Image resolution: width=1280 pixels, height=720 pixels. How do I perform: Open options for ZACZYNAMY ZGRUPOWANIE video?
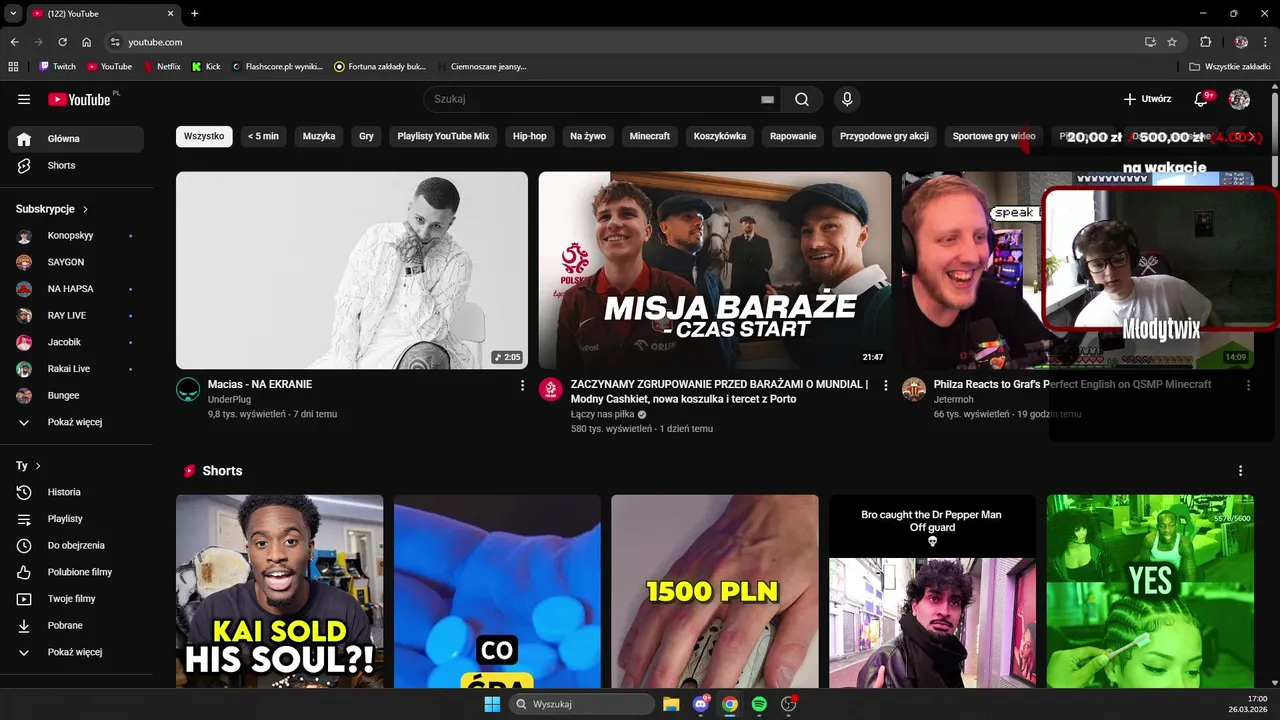[x=885, y=385]
